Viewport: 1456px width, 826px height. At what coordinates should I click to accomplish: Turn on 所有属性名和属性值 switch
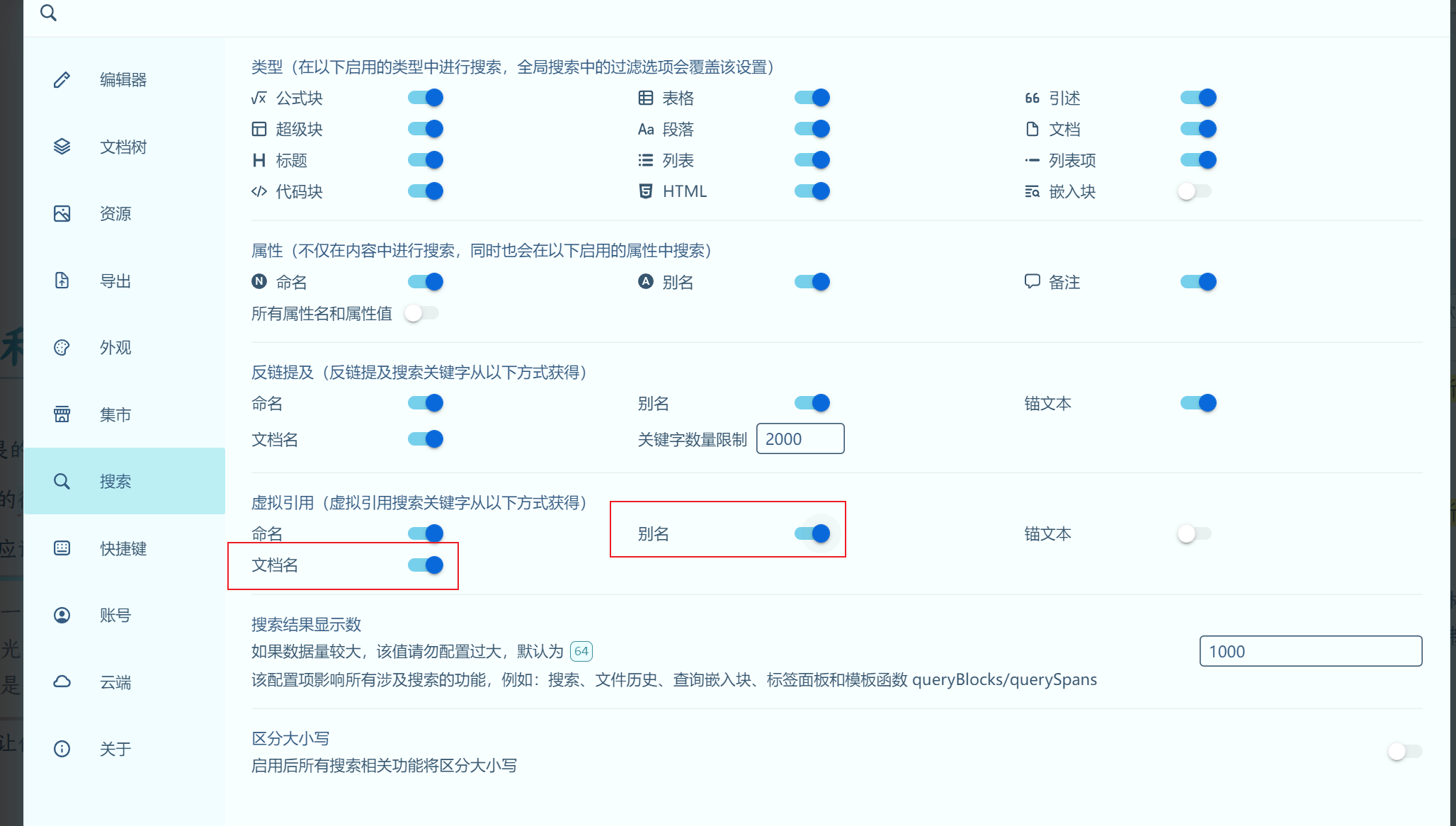(x=422, y=313)
